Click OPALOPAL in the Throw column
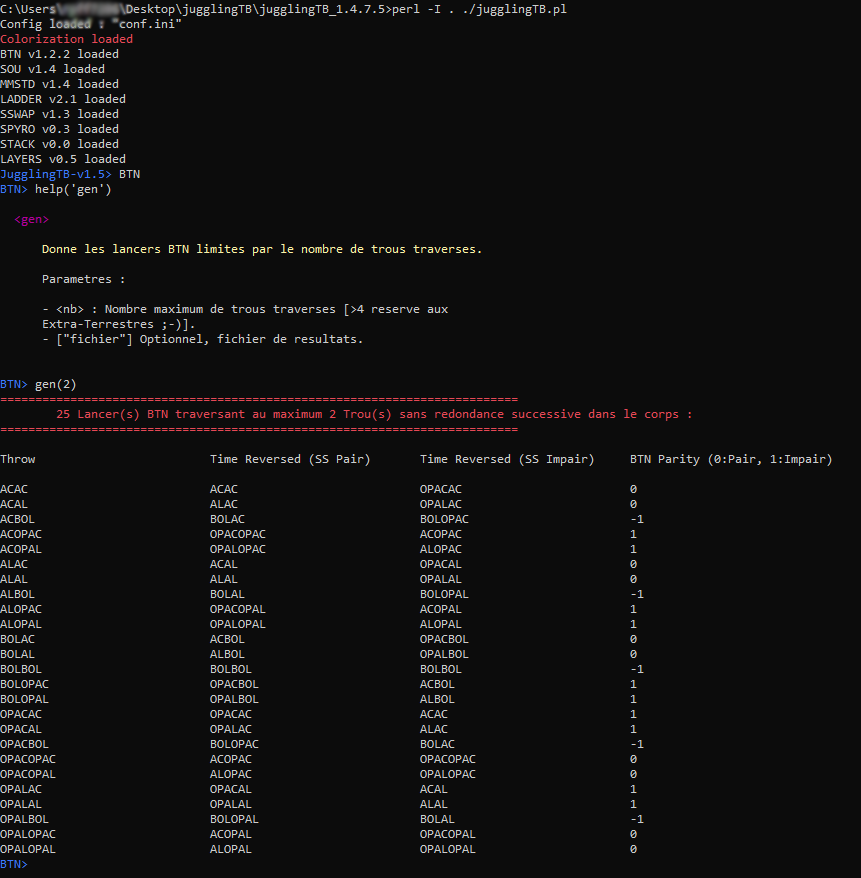Image resolution: width=861 pixels, height=878 pixels. point(28,849)
